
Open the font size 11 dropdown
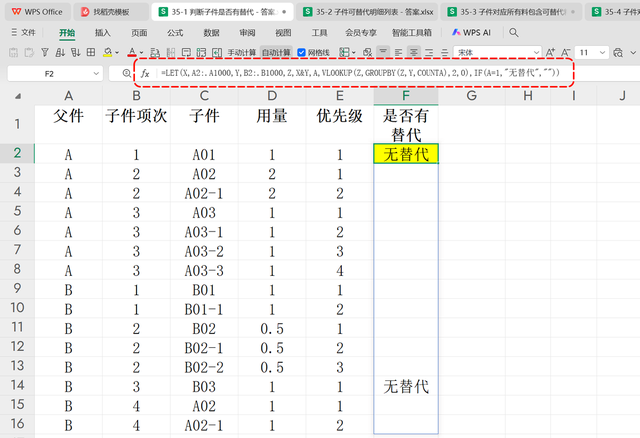click(602, 52)
